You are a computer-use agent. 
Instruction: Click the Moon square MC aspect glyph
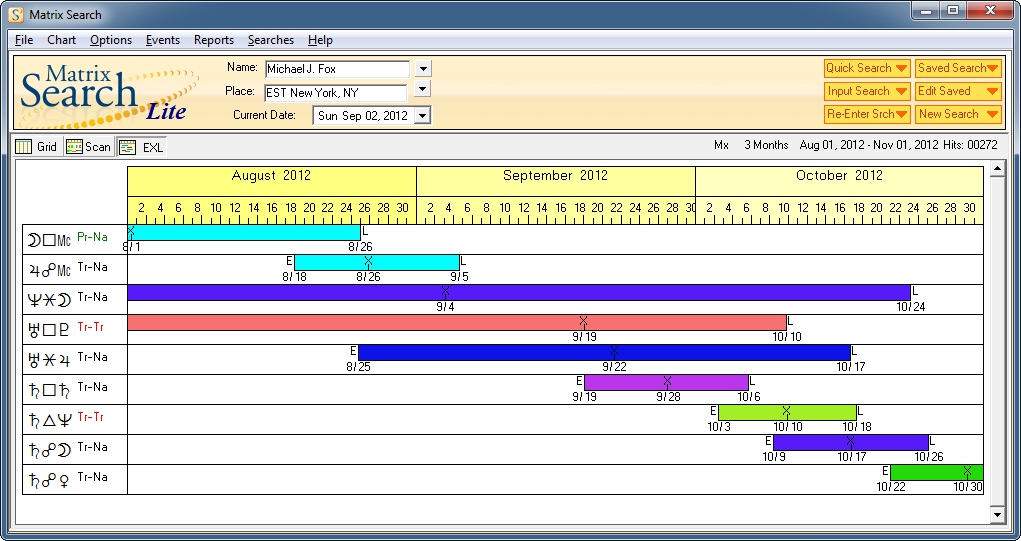point(49,240)
